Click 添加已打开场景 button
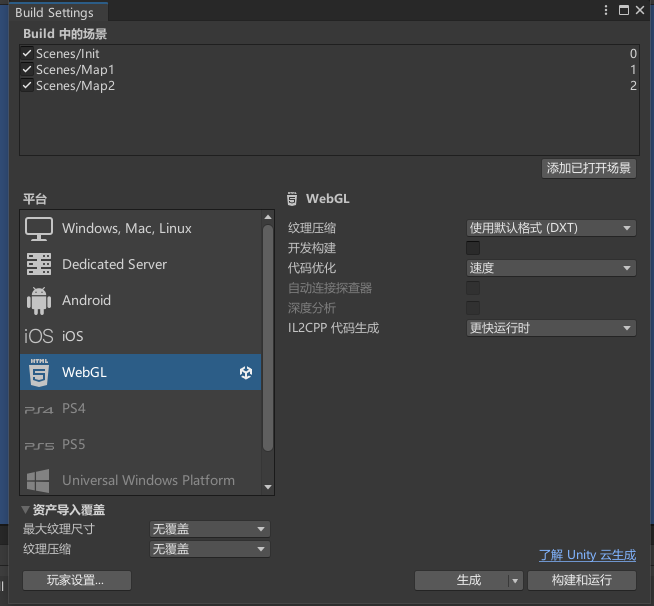The width and height of the screenshot is (654, 606). pyautogui.click(x=589, y=168)
